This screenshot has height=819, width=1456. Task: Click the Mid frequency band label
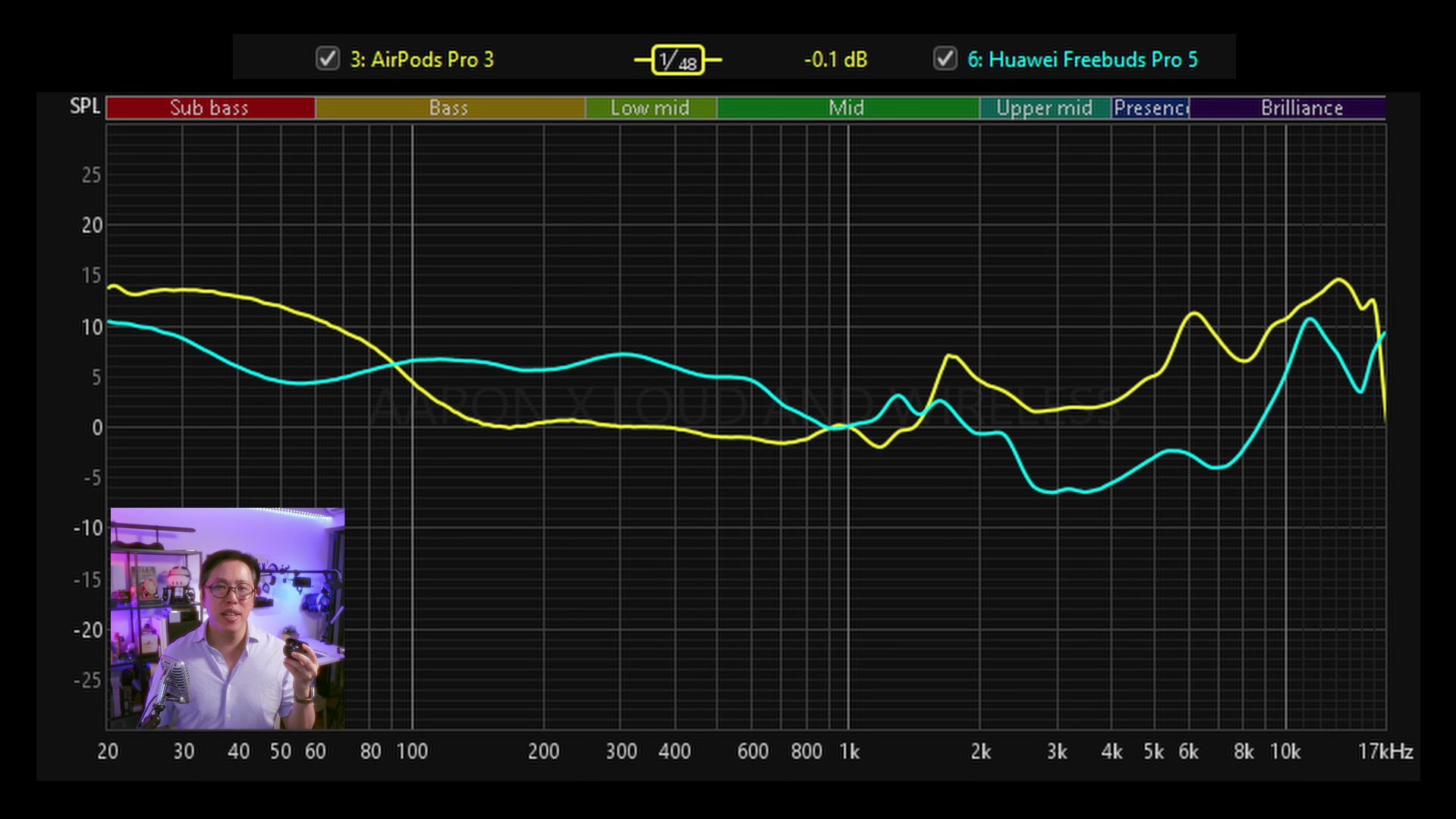847,108
